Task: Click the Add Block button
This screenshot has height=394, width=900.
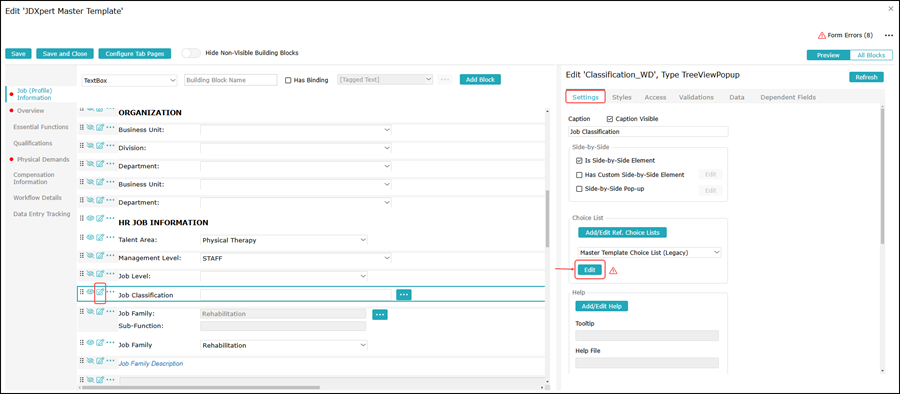Action: pos(480,80)
